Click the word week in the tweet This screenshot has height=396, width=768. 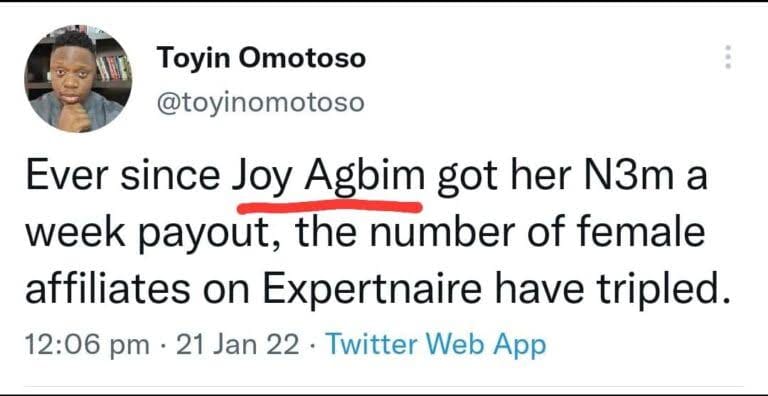(x=80, y=232)
